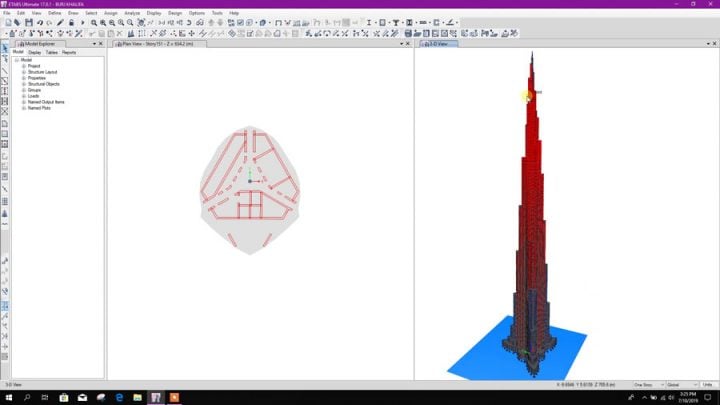This screenshot has height=405, width=720.
Task: Open Microsoft Edge from taskbar
Action: pyautogui.click(x=119, y=398)
